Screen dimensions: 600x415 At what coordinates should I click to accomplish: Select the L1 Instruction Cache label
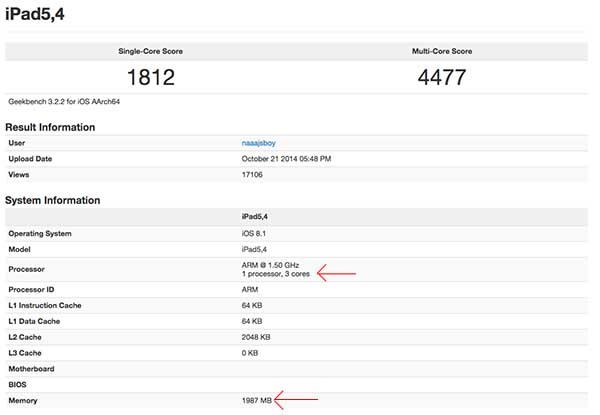45,306
